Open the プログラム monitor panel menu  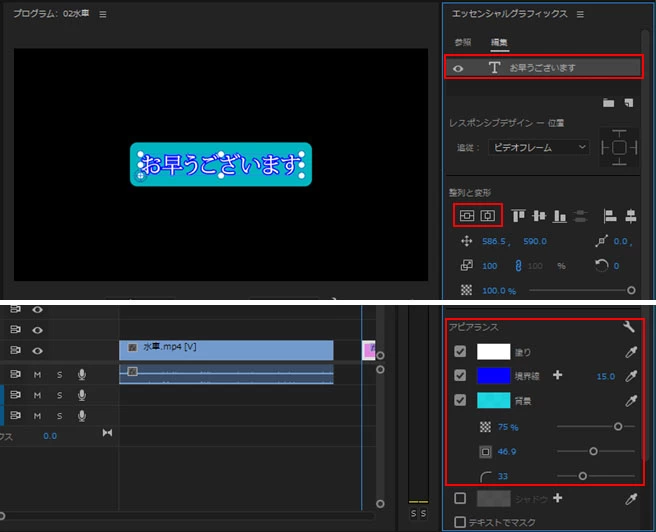point(103,15)
